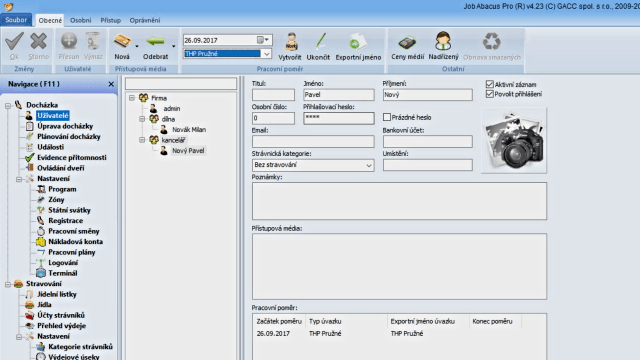The height and width of the screenshot is (360, 640).
Task: Open Státní svátky item
Action: (x=69, y=210)
